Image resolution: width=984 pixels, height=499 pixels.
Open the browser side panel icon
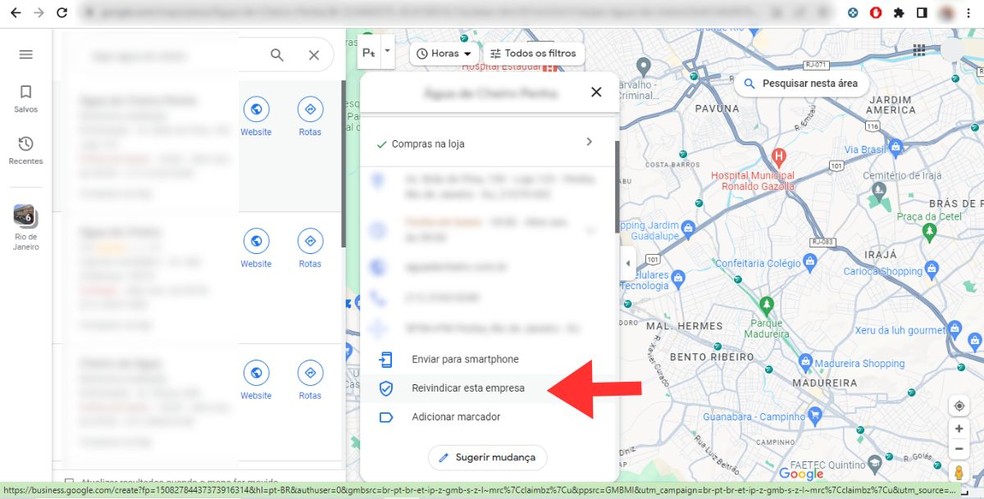(x=922, y=13)
